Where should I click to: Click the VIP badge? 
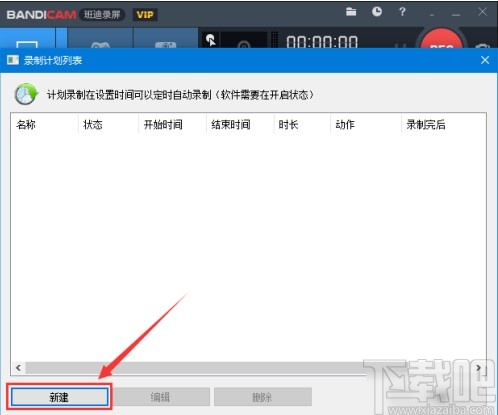145,15
